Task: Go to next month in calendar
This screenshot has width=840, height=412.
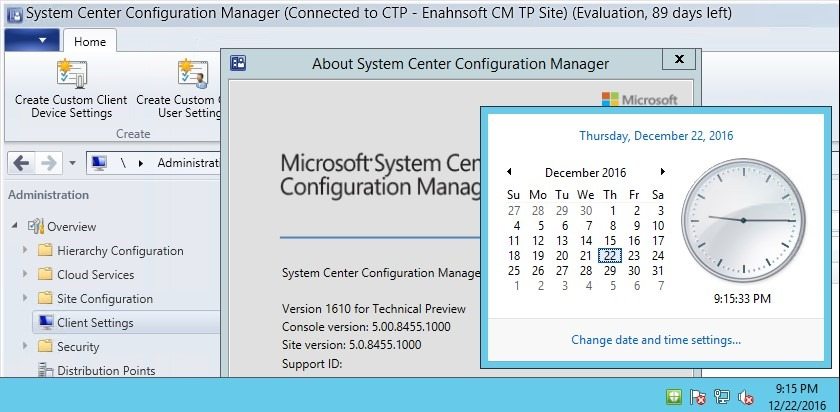Action: pyautogui.click(x=663, y=171)
